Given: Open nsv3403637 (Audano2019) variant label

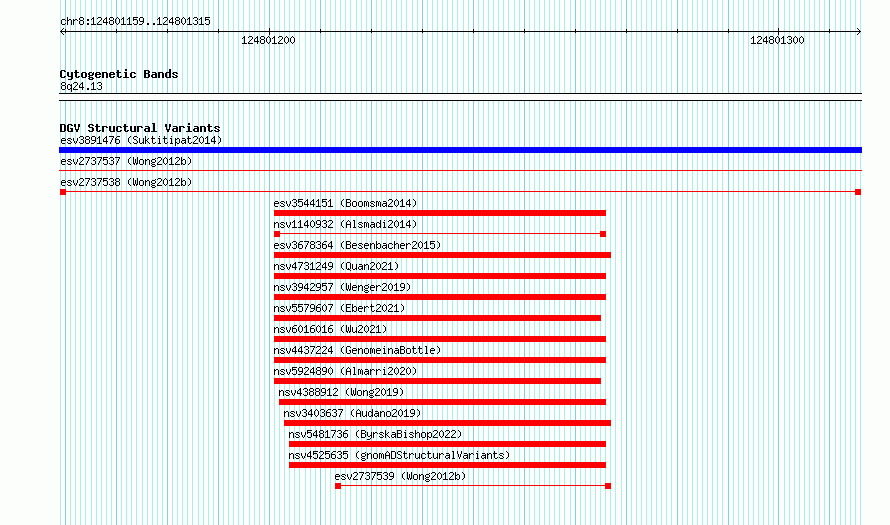Looking at the screenshot, I should [352, 413].
